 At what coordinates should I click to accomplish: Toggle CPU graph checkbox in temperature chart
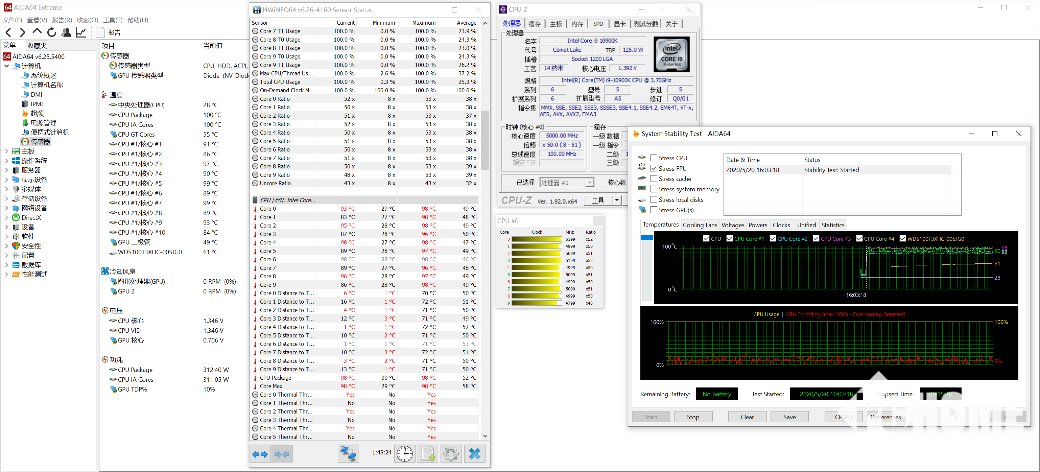point(706,239)
